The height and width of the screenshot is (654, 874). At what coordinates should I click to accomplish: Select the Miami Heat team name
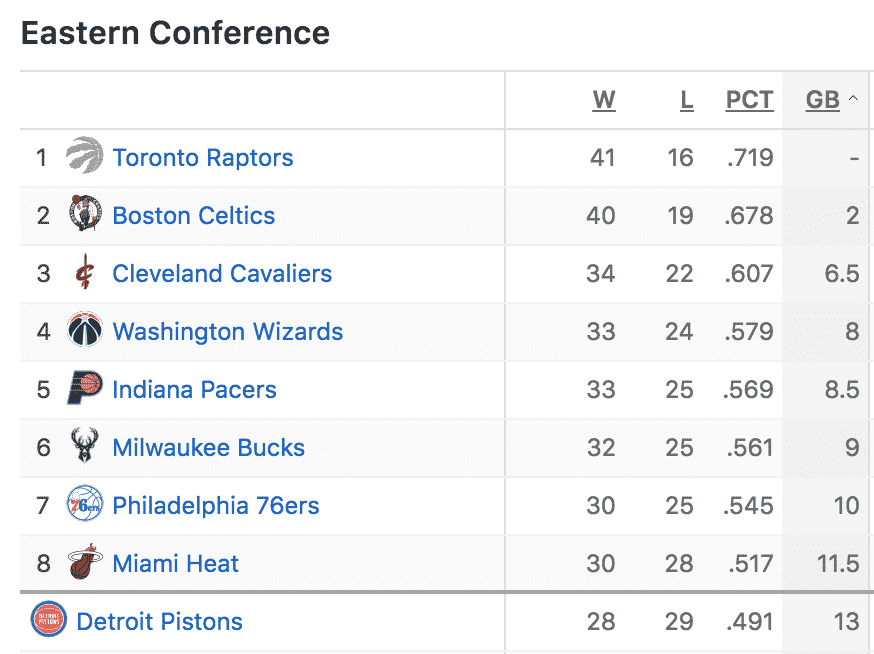pos(176,564)
